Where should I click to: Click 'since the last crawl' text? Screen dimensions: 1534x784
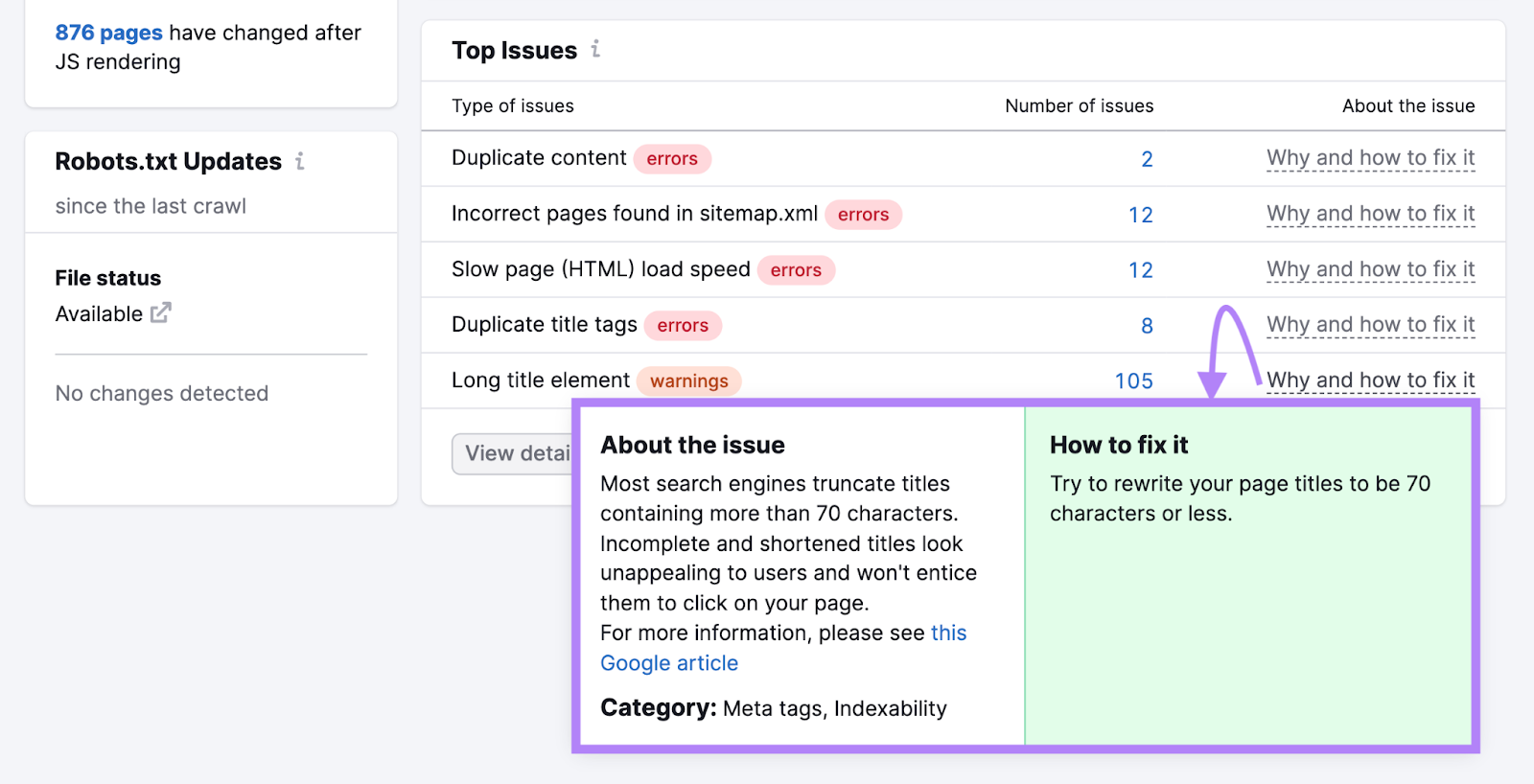pos(151,206)
